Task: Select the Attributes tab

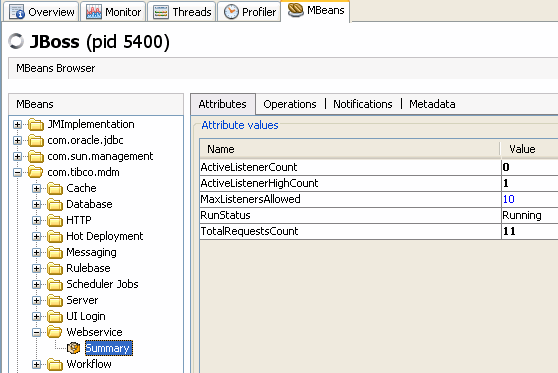Action: (x=222, y=104)
